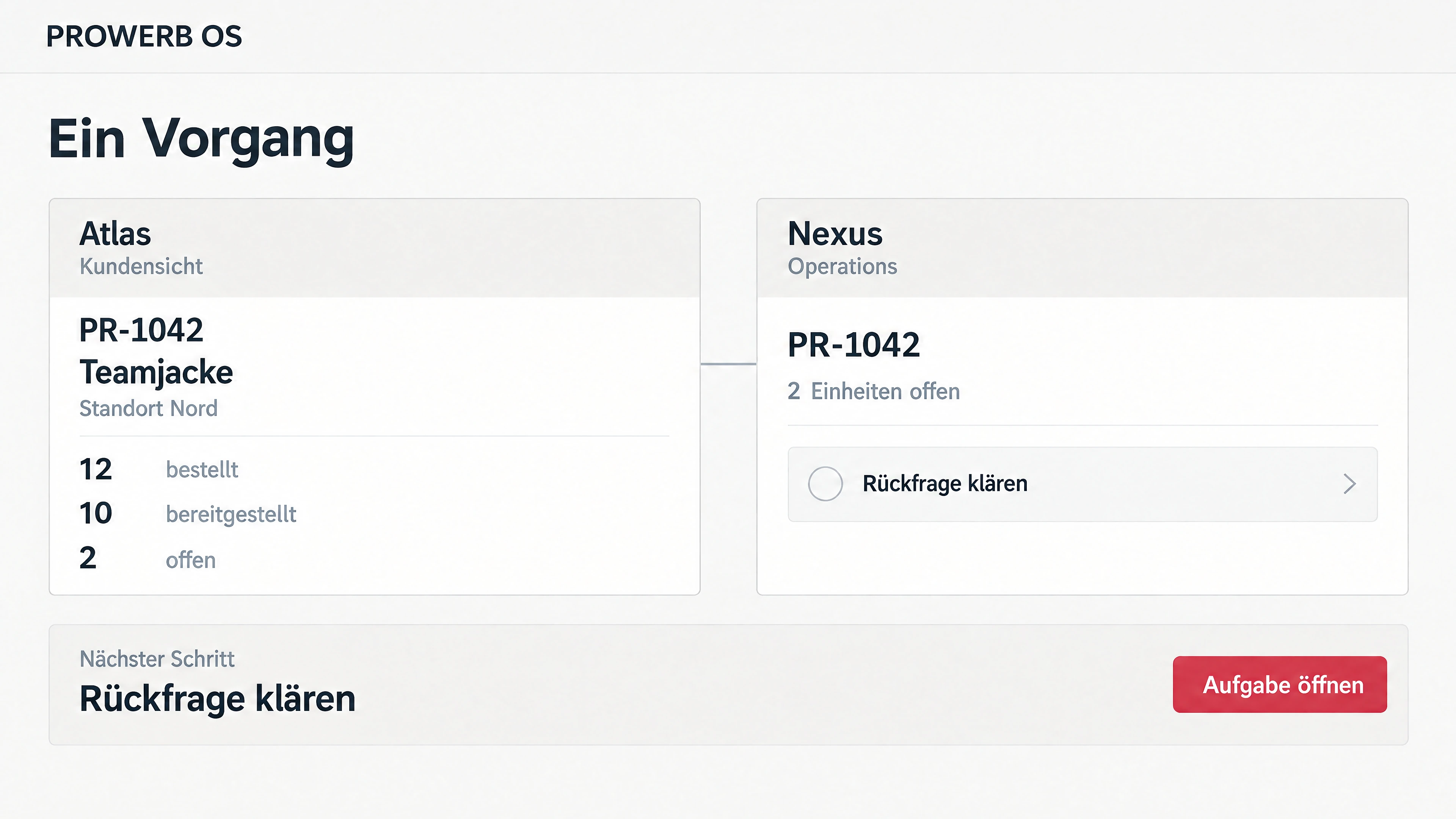Select the Rückfrage klären task row
The height and width of the screenshot is (819, 1456).
click(1083, 484)
